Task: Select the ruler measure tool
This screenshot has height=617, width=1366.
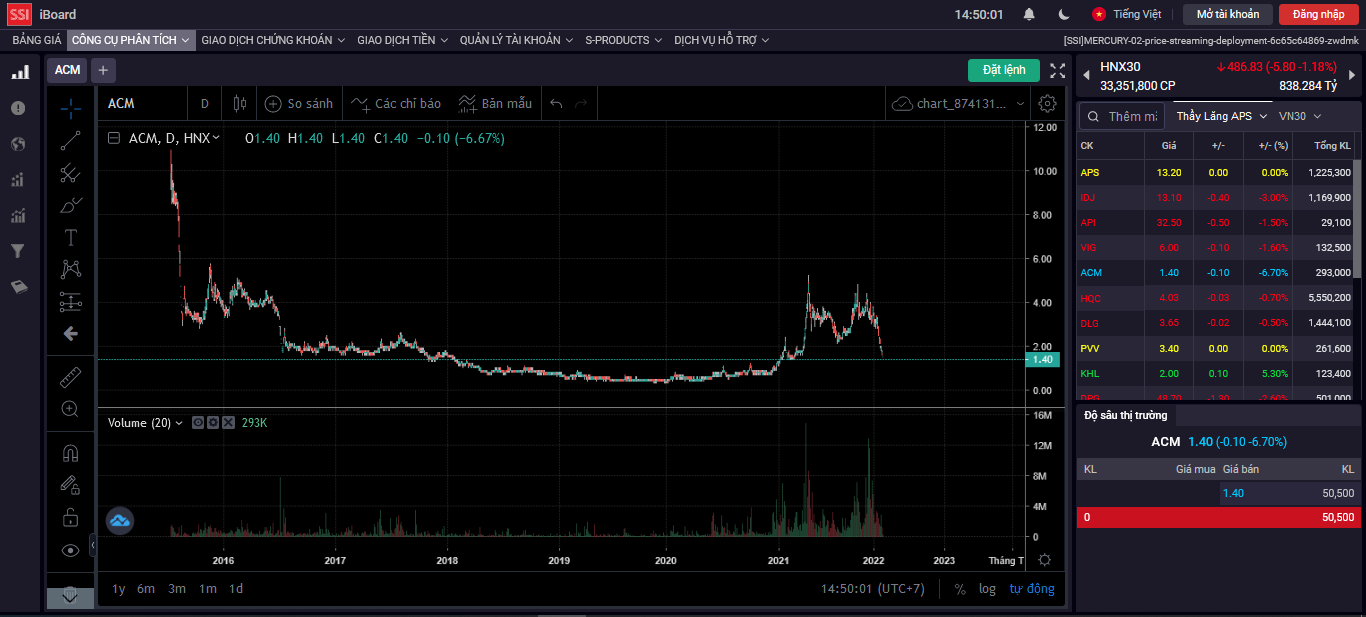Action: [x=70, y=377]
